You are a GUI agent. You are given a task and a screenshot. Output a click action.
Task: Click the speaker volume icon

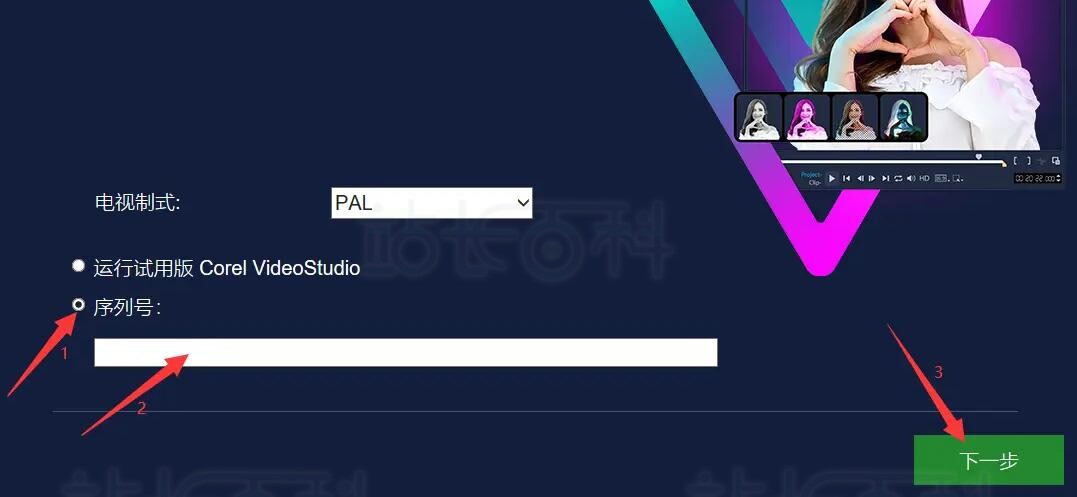coord(911,178)
